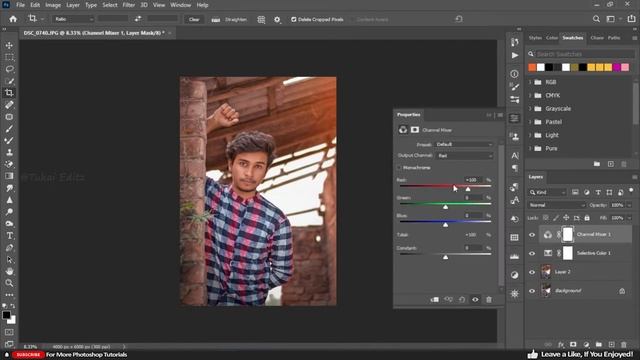Open the Preset dropdown in Properties
The width and height of the screenshot is (640, 360).
pyautogui.click(x=464, y=144)
